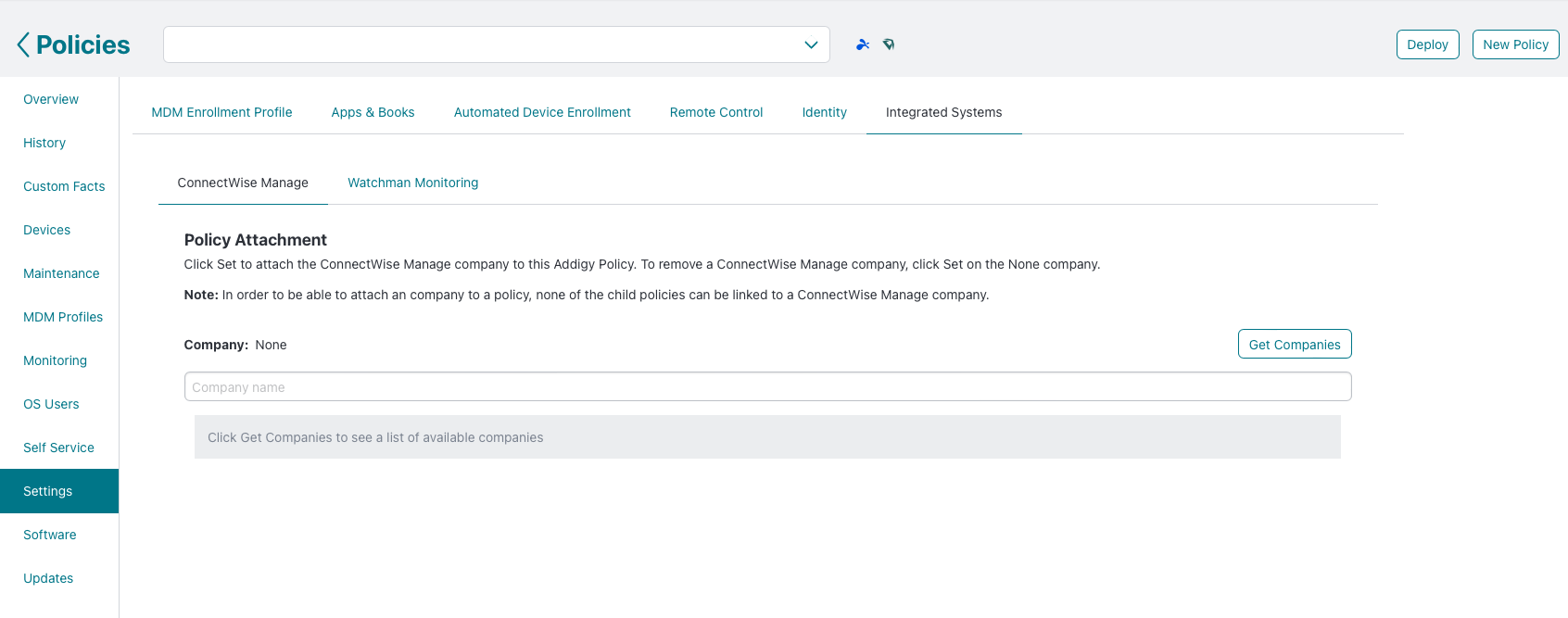This screenshot has height=618, width=1568.
Task: Click the blue Splashtop icon
Action: [x=863, y=44]
